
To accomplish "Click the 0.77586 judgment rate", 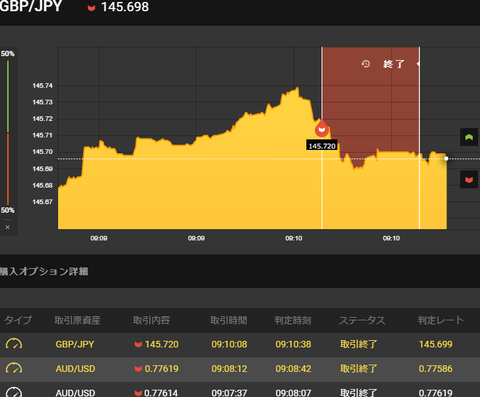I will pos(436,369).
